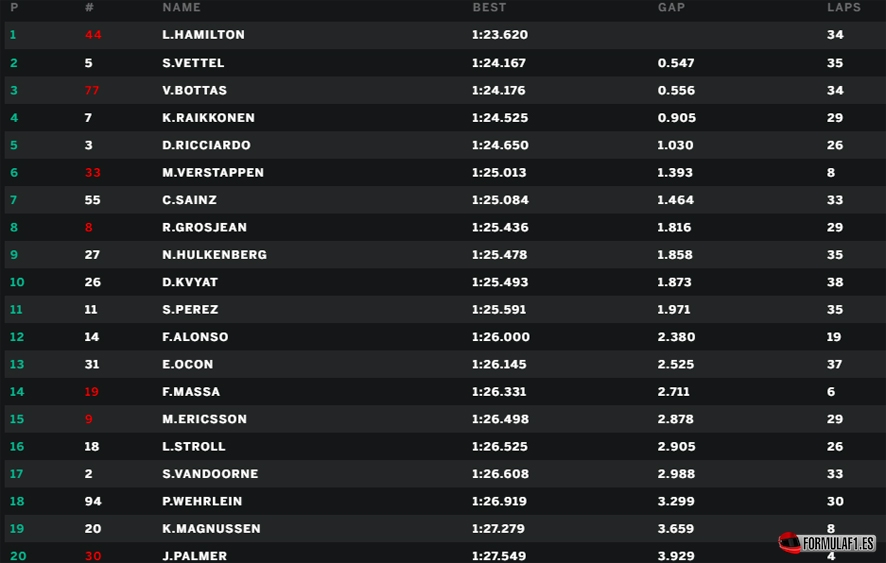Select D.KVYAT lap count 38
The width and height of the screenshot is (886, 563).
click(835, 282)
